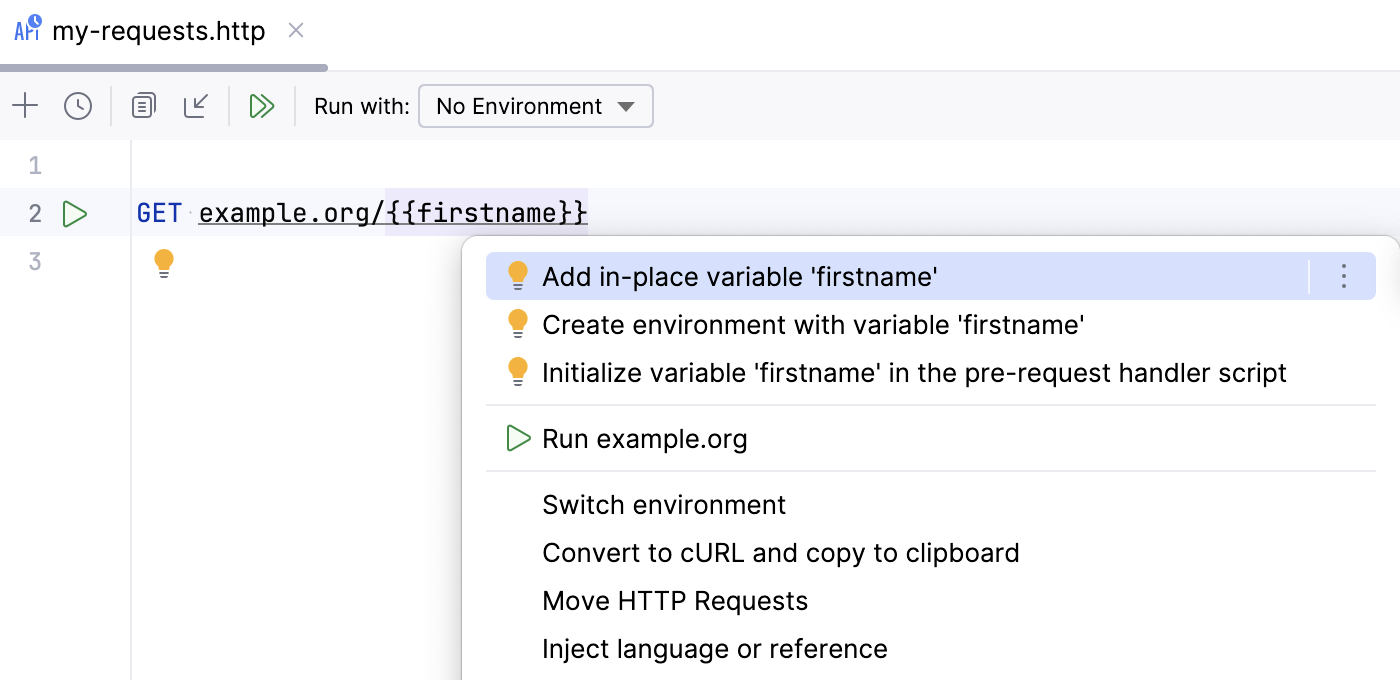
Task: Click lightbulb beside 'Initialize variable' entry
Action: coord(518,372)
